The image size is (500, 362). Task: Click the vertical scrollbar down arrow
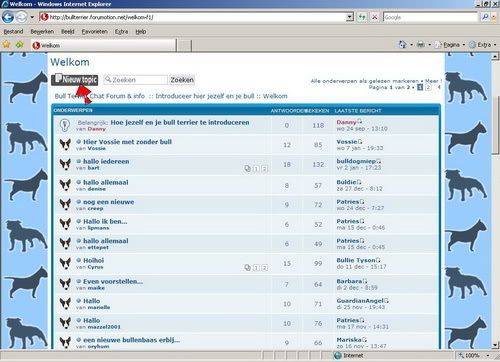[x=495, y=345]
